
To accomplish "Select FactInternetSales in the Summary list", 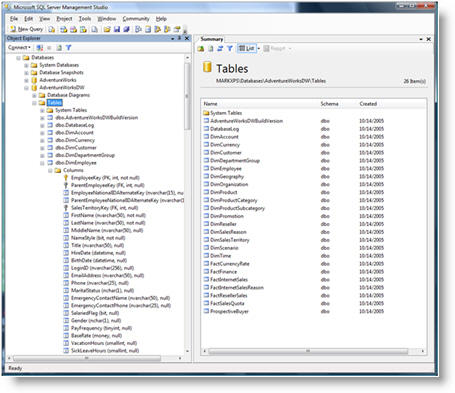I will tap(229, 280).
